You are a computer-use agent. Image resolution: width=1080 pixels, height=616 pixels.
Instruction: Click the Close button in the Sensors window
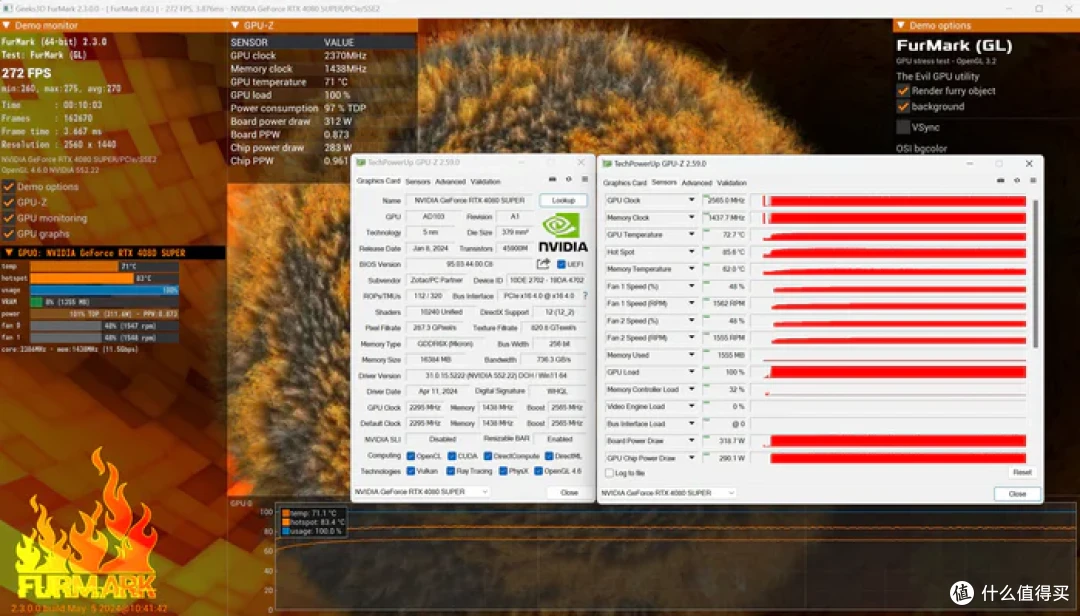coord(1017,494)
